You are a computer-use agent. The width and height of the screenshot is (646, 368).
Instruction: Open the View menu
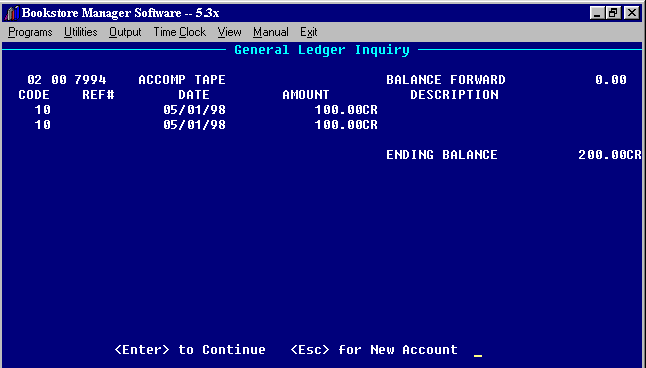point(229,32)
